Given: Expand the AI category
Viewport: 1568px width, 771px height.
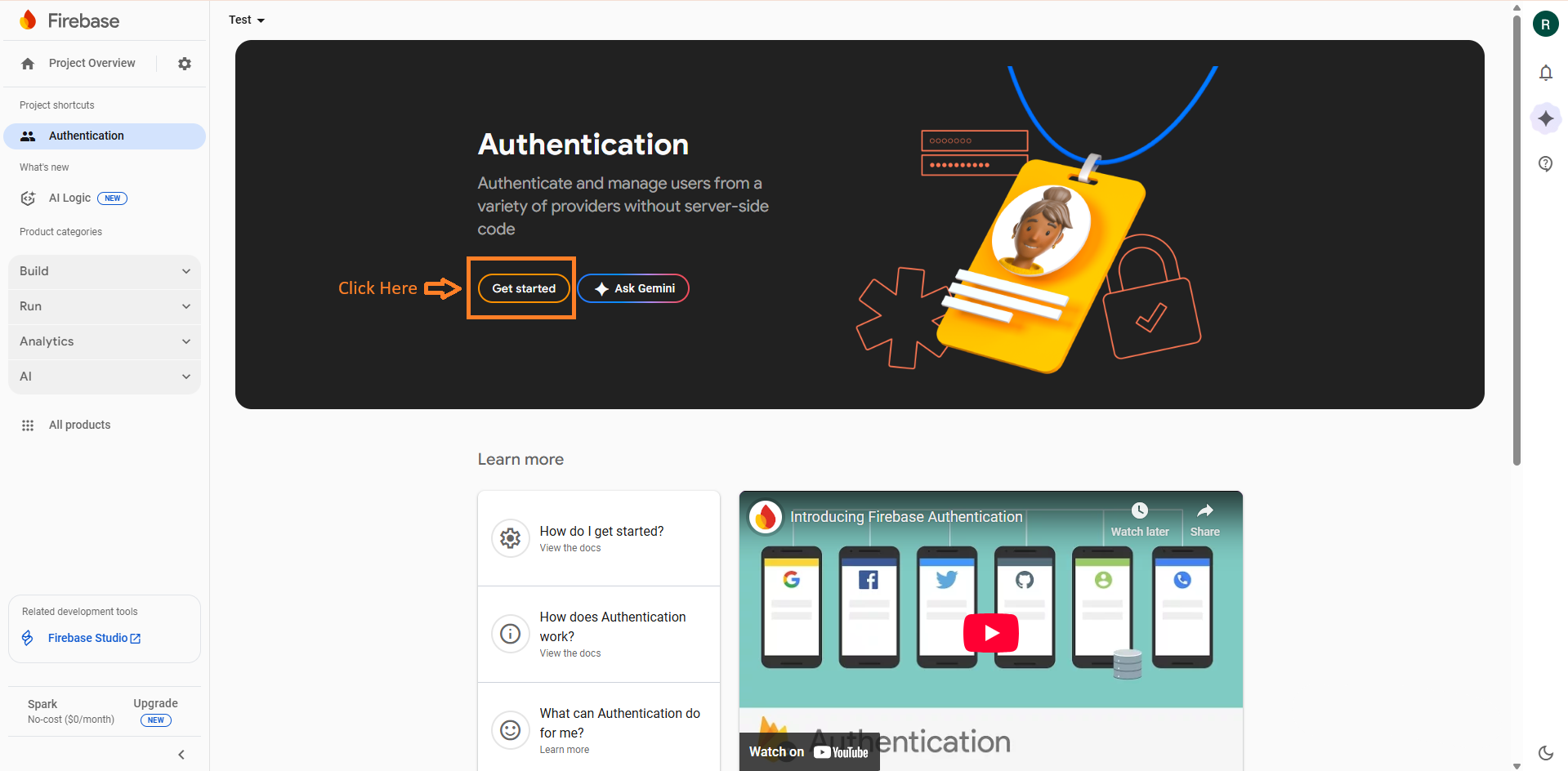Looking at the screenshot, I should coord(105,377).
